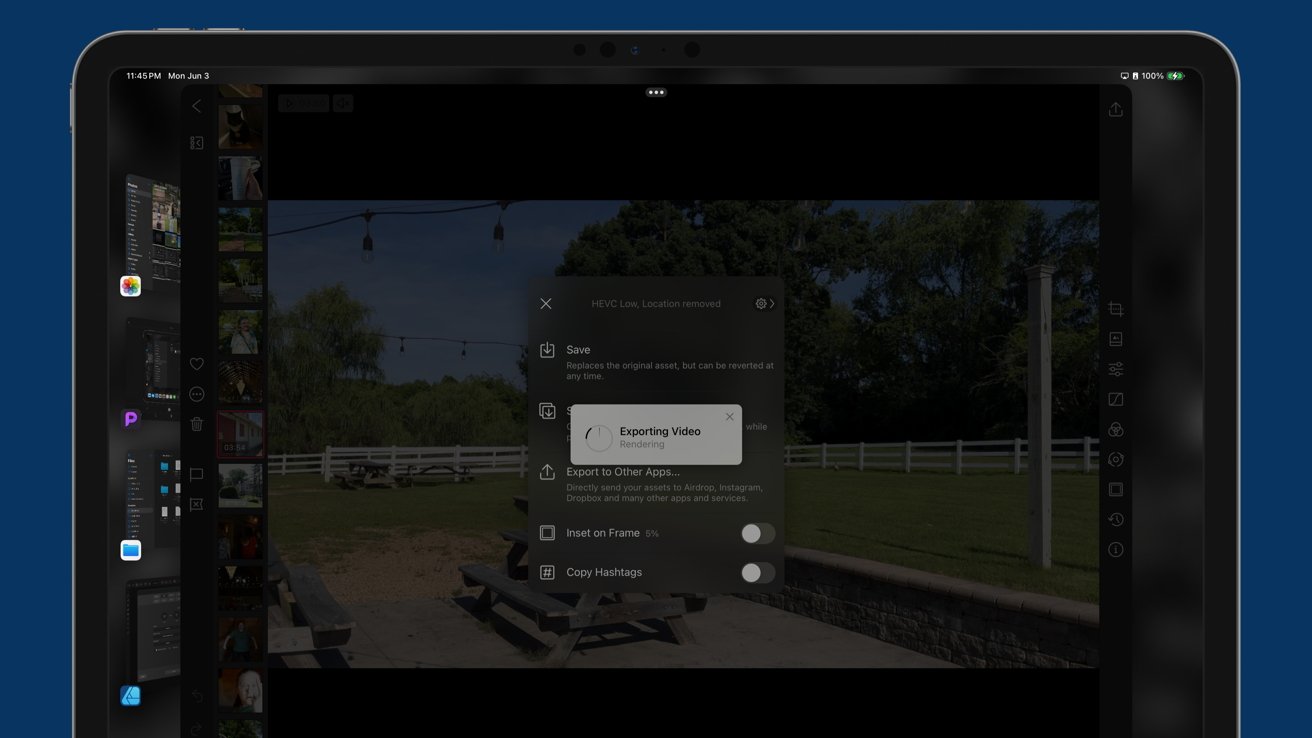Viewport: 1312px width, 738px height.
Task: Click the Save a copy stacked icon
Action: (547, 411)
